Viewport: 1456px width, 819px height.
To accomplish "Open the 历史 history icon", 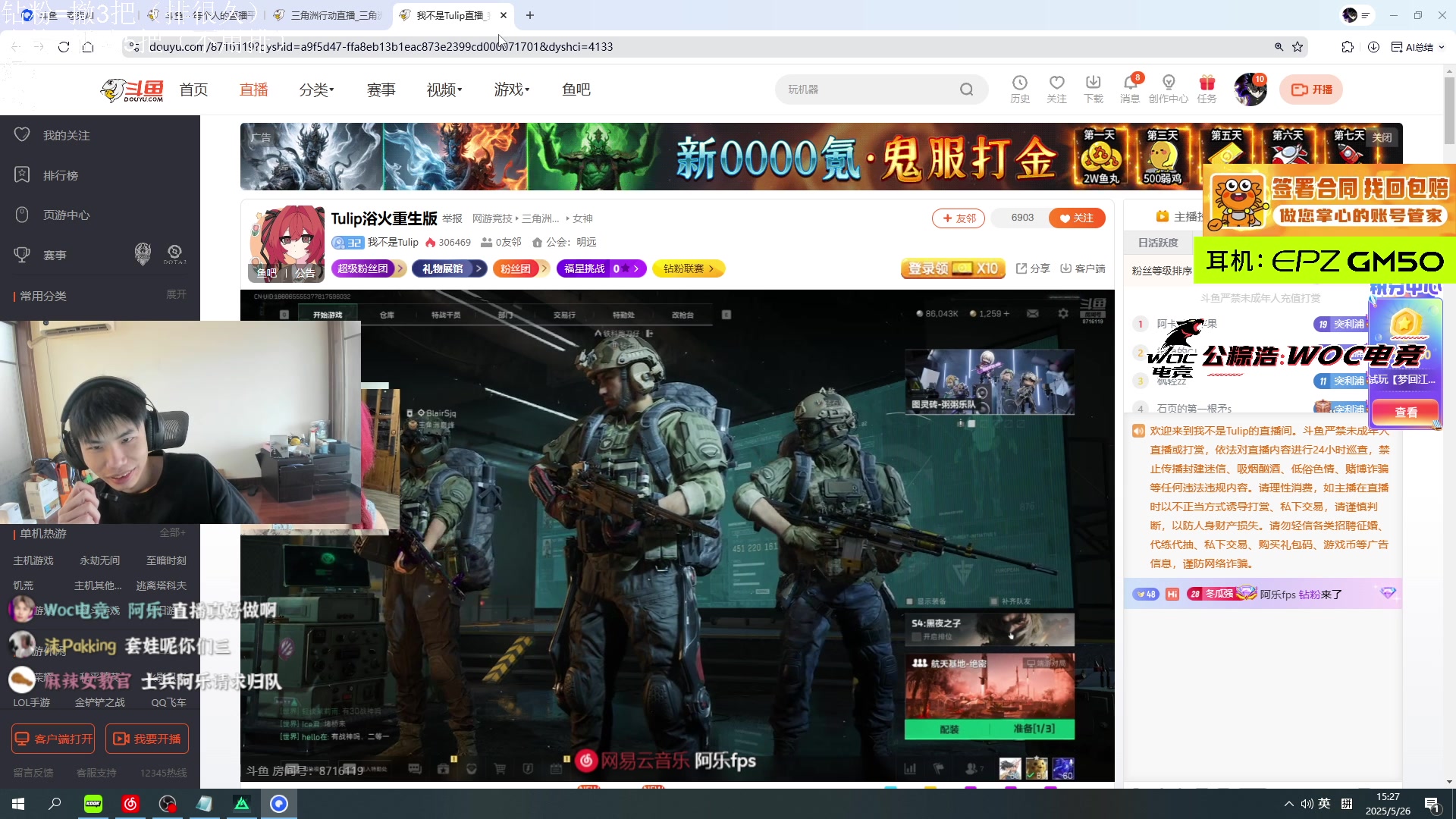I will pyautogui.click(x=1020, y=89).
